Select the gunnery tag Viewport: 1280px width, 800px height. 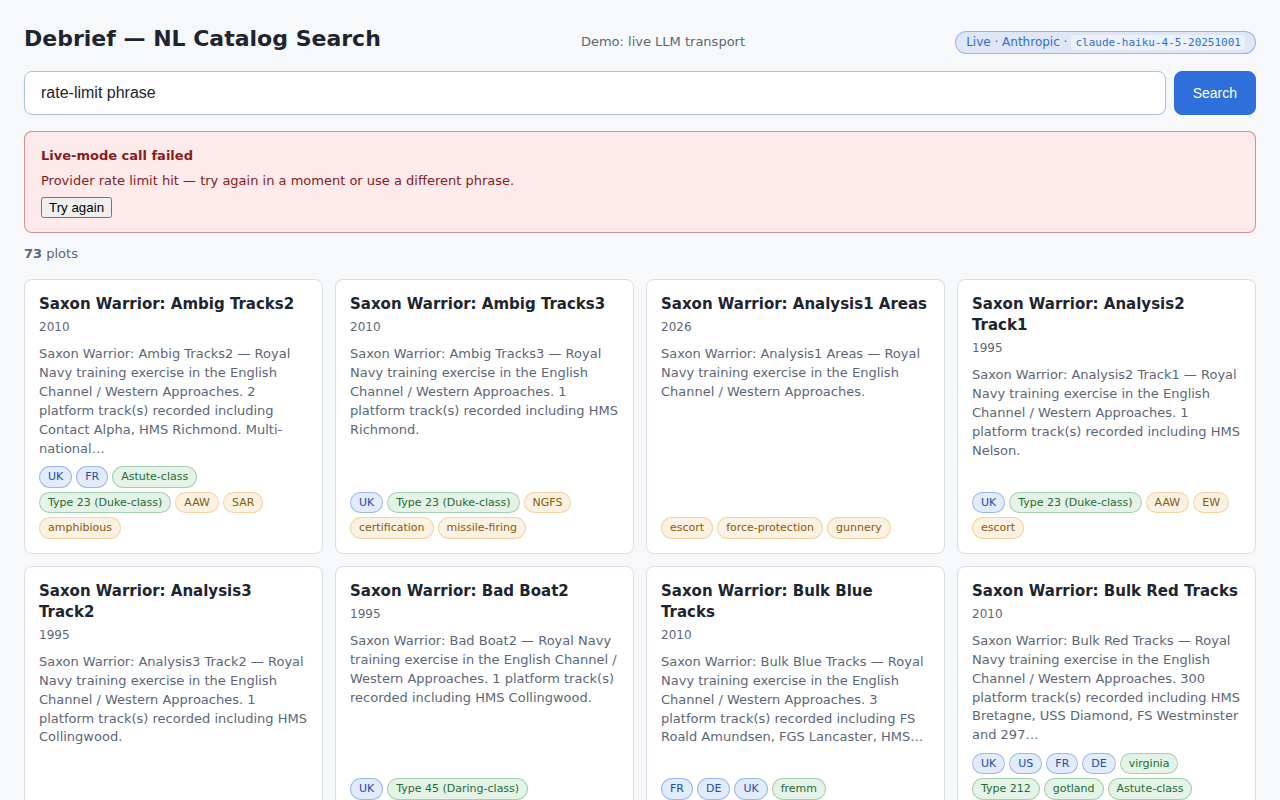pyautogui.click(x=858, y=527)
